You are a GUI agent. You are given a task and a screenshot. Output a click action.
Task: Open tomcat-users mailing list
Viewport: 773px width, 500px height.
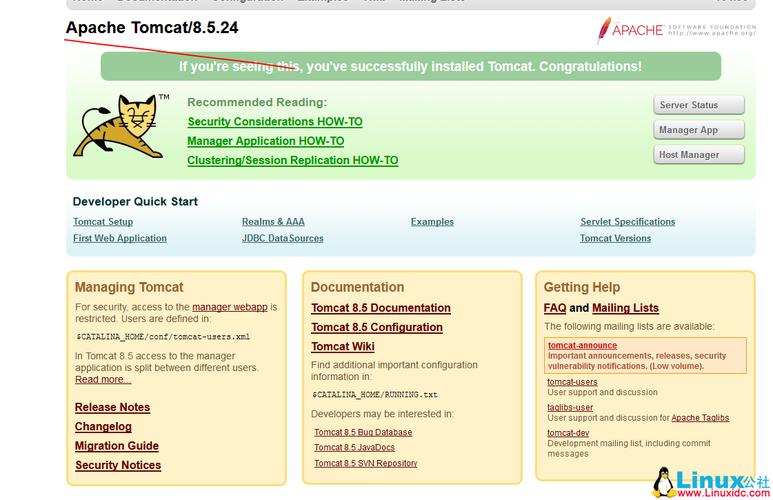[572, 382]
